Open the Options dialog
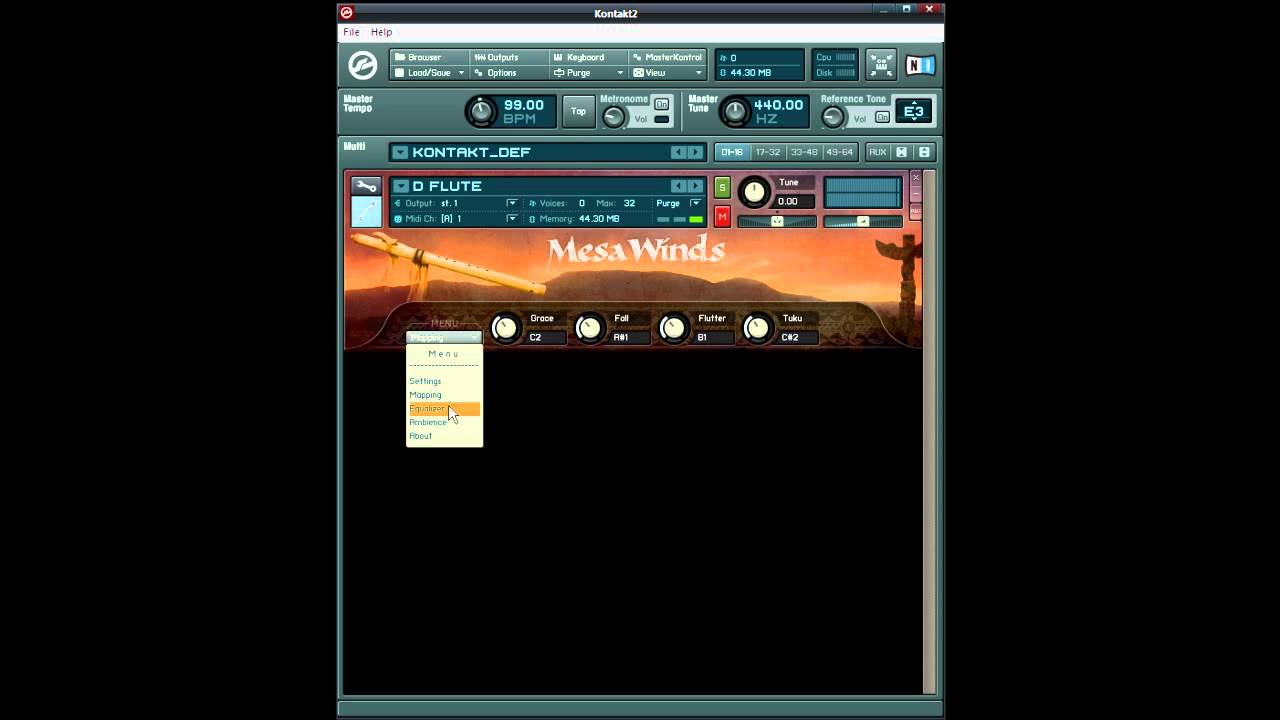 509,73
